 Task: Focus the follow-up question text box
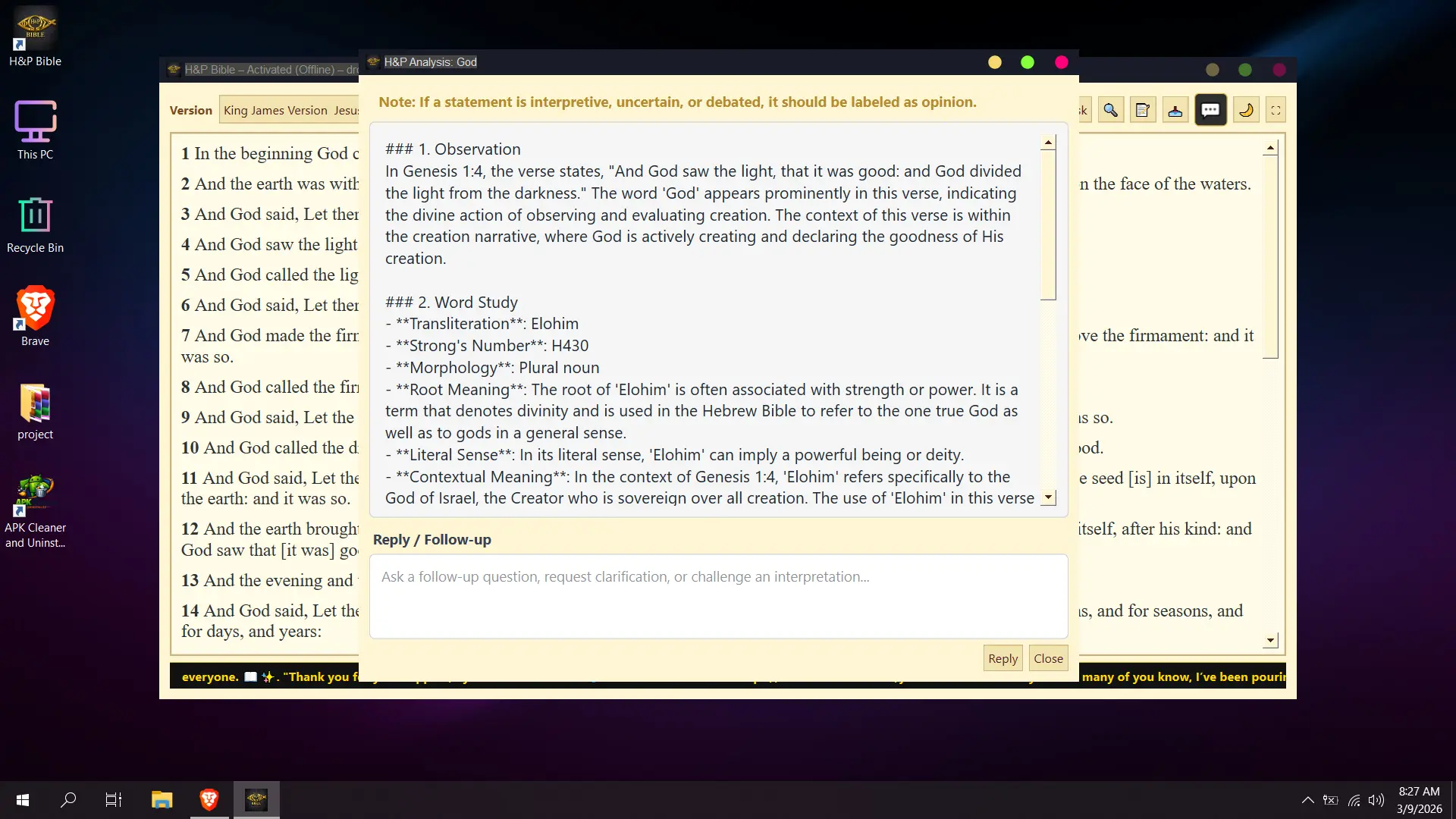pos(718,597)
